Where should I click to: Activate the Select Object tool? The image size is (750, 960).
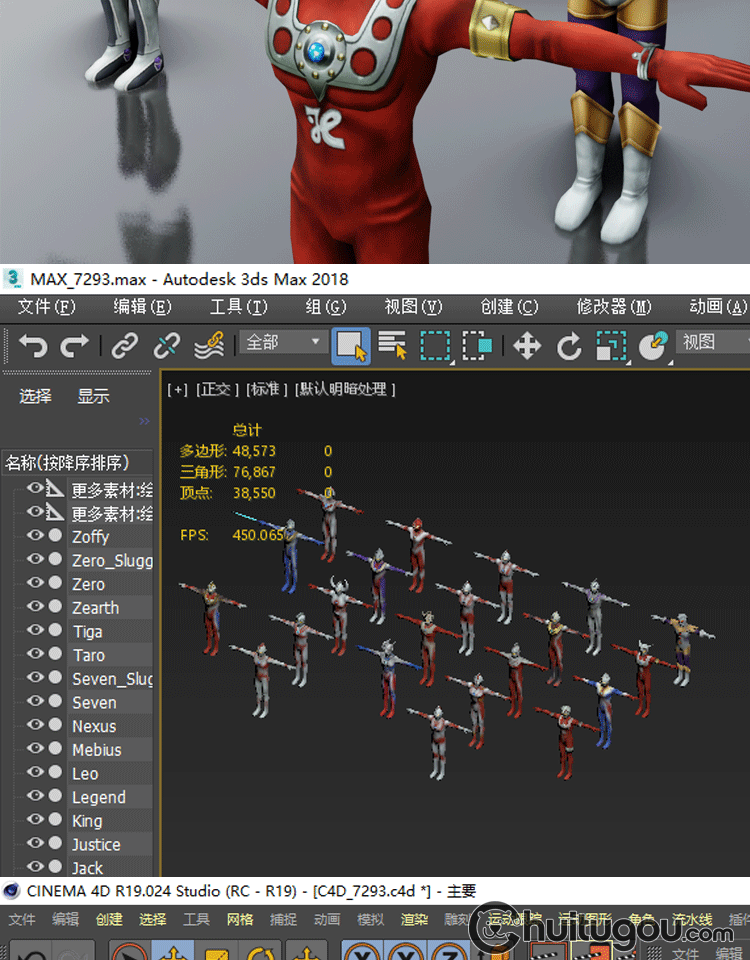point(350,346)
